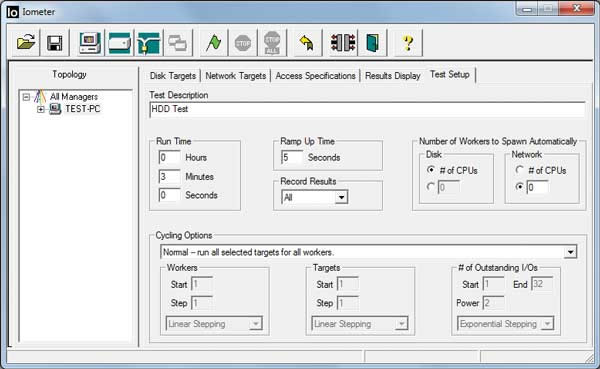Reset the workers with yellow arrow icon

point(307,42)
